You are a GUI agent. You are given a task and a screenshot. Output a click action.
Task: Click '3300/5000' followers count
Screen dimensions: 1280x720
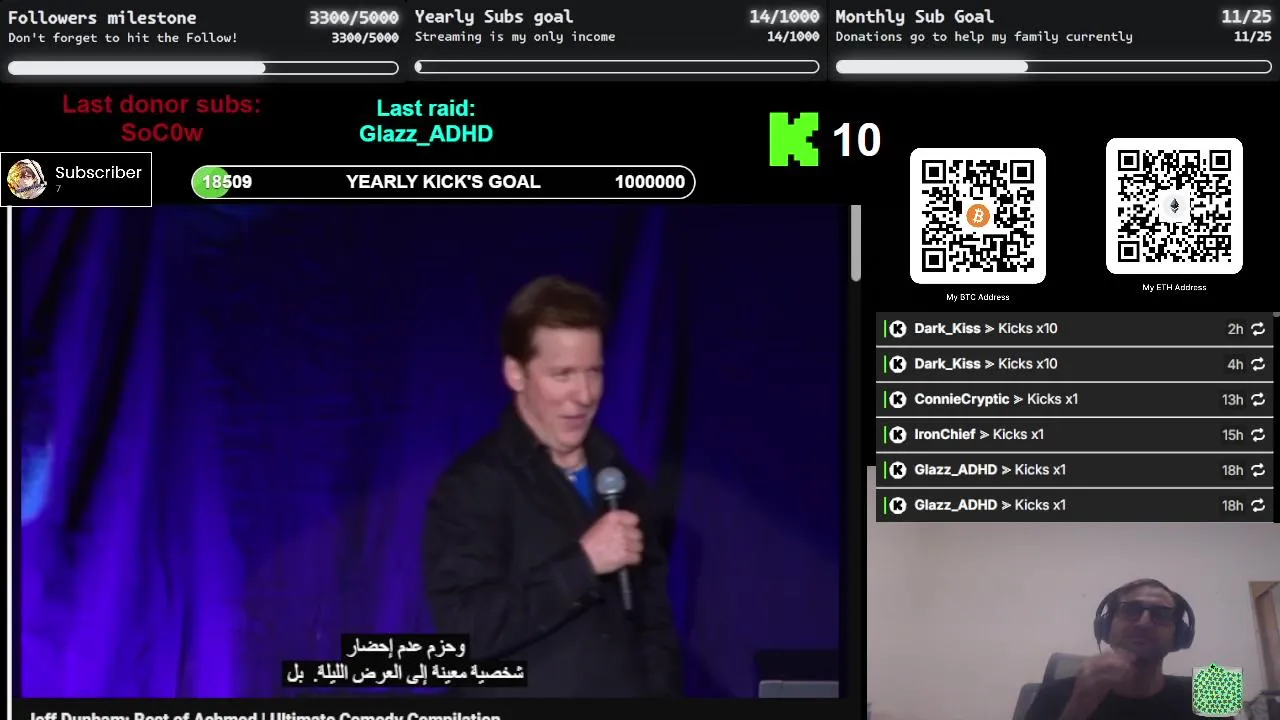click(x=353, y=17)
